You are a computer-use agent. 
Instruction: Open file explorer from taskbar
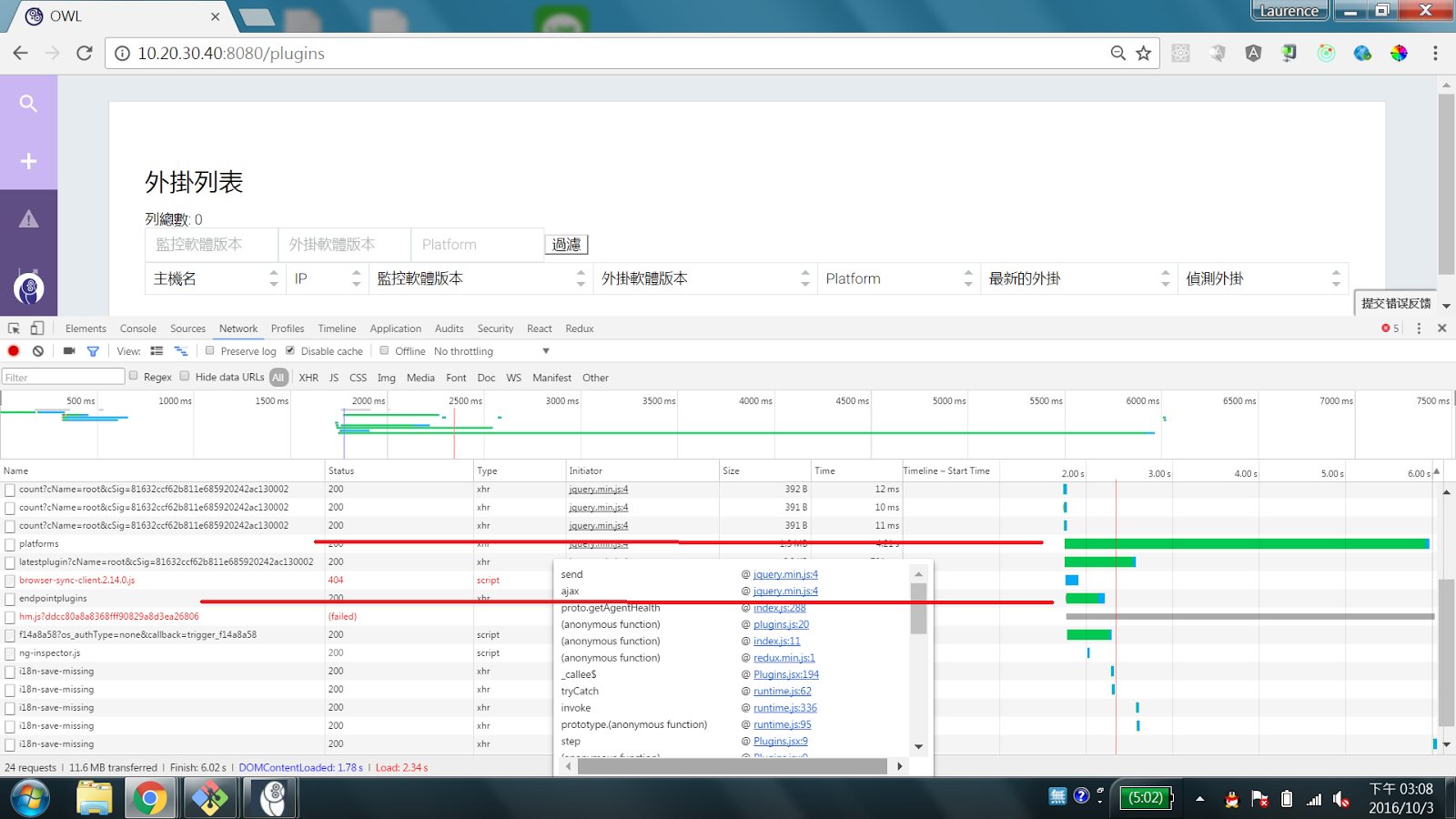[94, 799]
